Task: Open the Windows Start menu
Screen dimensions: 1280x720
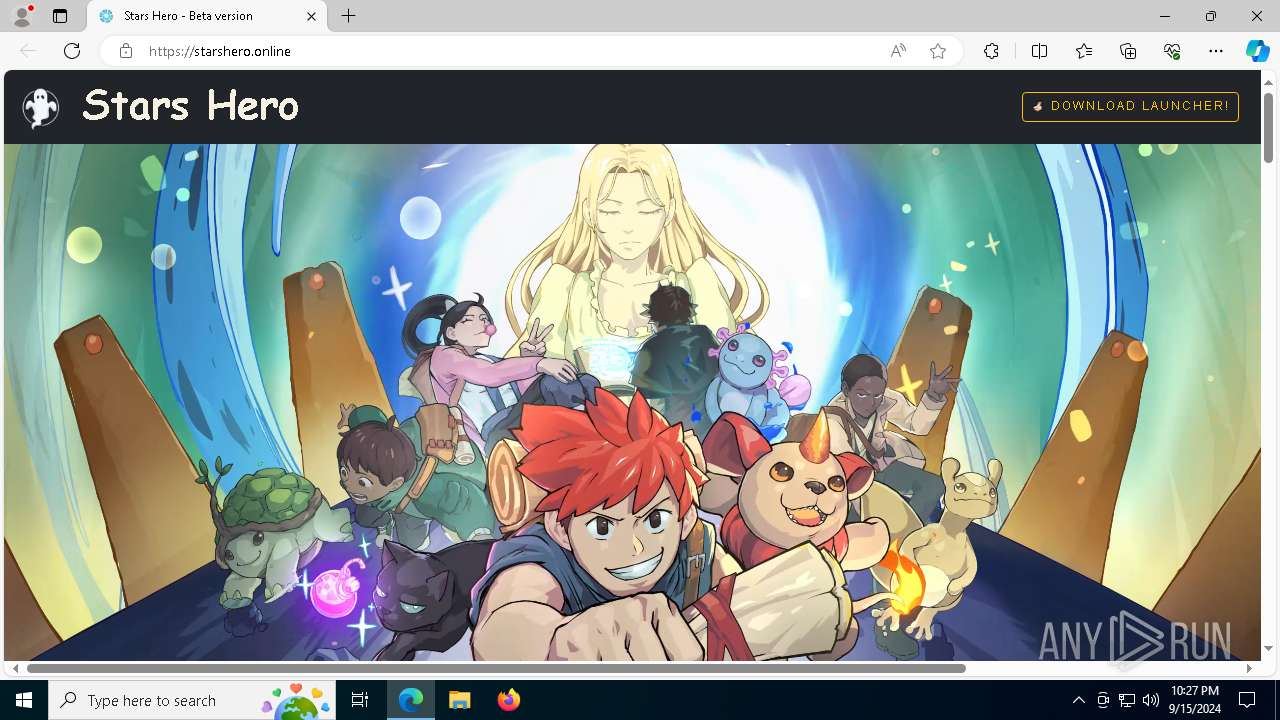Action: tap(24, 700)
